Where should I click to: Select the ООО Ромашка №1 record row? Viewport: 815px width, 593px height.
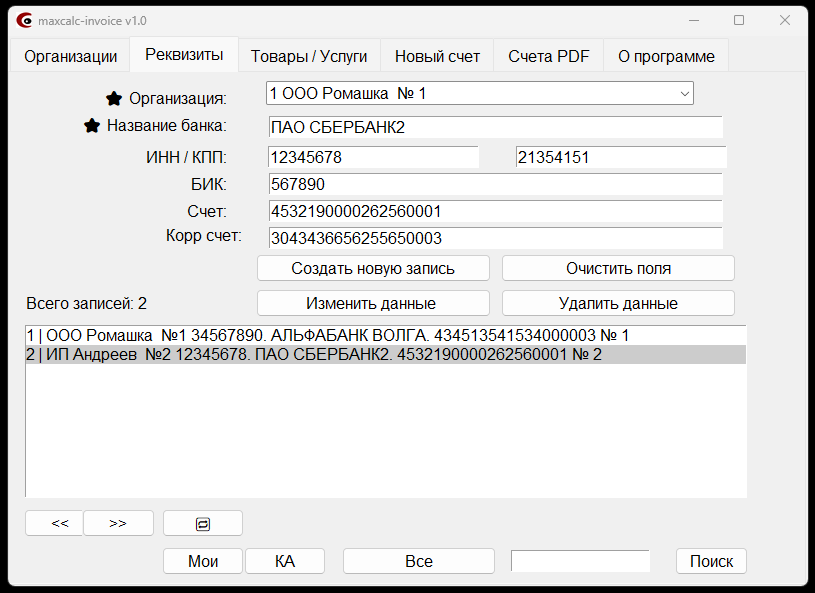386,335
